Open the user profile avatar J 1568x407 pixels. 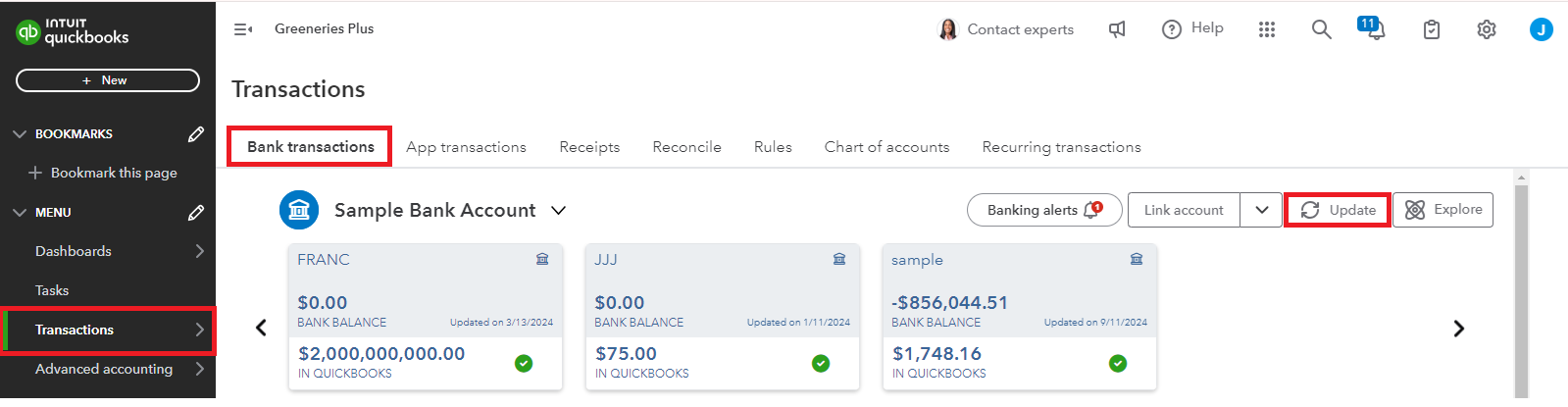tap(1542, 29)
